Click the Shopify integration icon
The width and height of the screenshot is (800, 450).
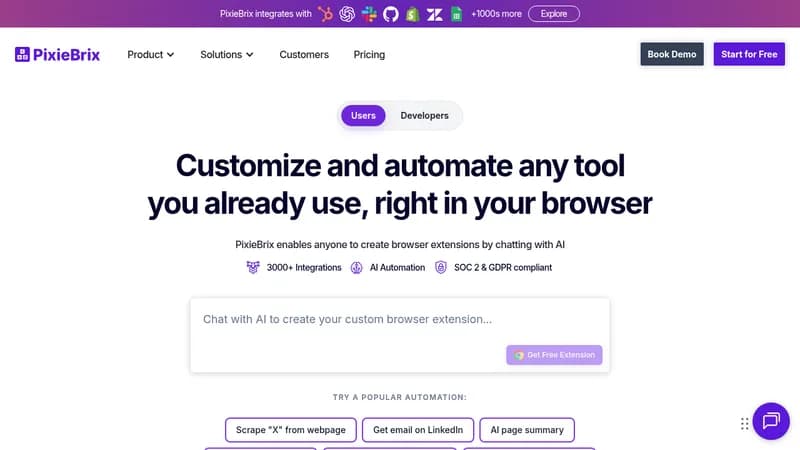click(x=412, y=14)
